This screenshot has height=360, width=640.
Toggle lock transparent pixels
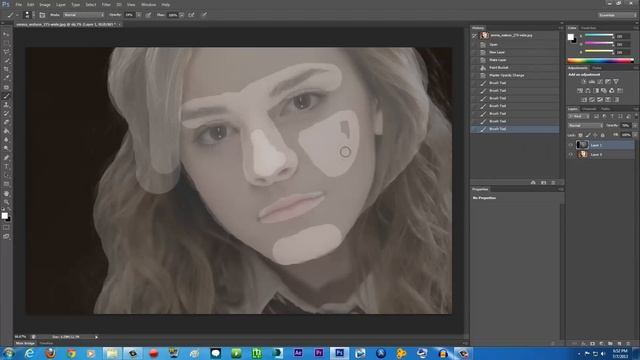click(580, 135)
